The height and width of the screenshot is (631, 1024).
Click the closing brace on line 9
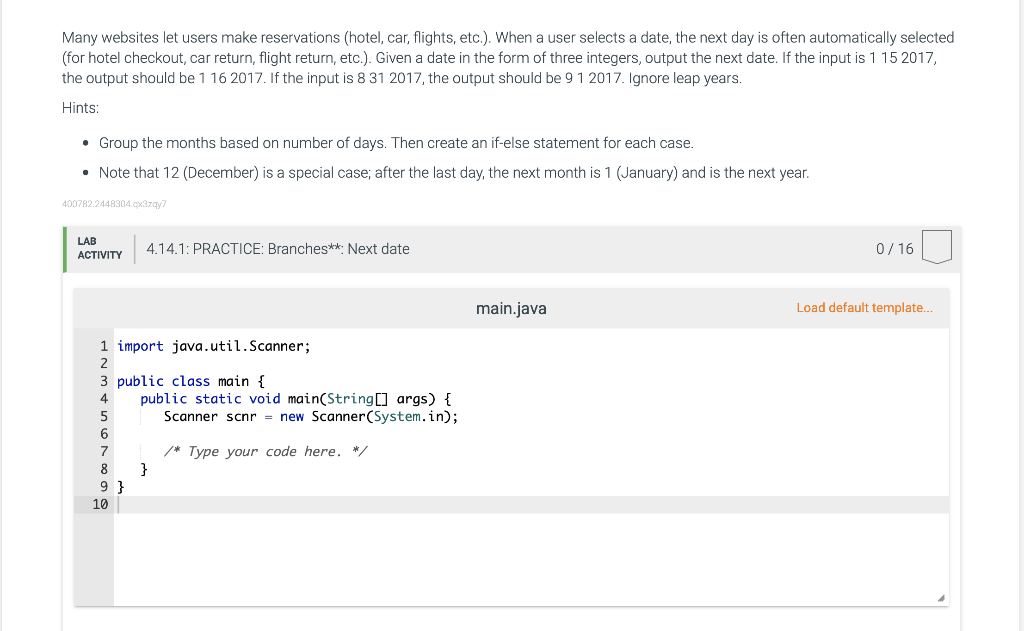121,487
